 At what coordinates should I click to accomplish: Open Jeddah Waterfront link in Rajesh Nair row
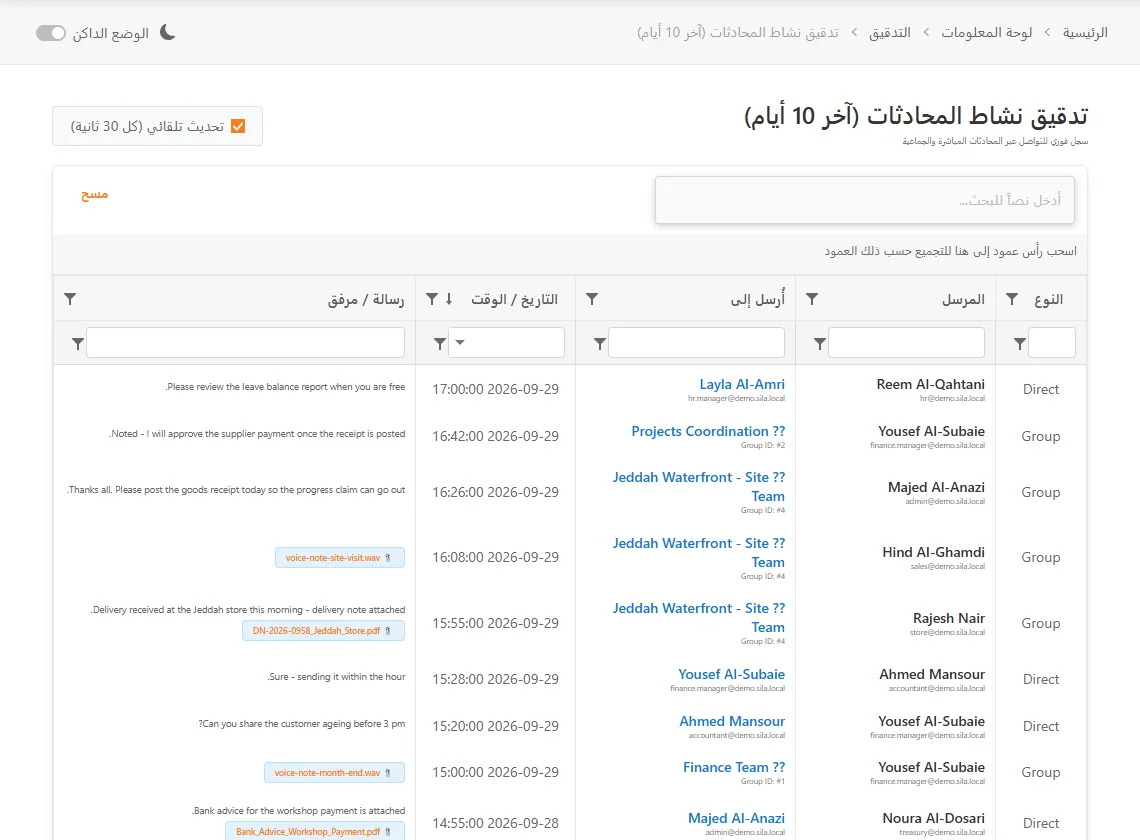[x=699, y=617]
